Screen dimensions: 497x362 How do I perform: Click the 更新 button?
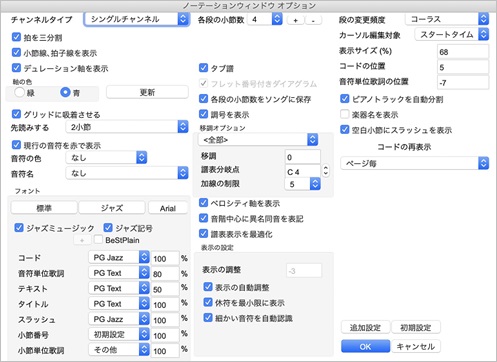147,92
